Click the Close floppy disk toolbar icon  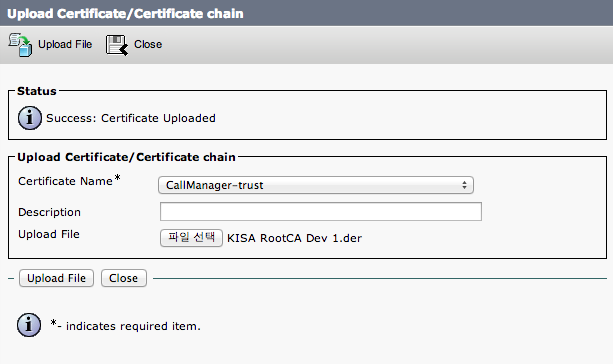coord(117,45)
